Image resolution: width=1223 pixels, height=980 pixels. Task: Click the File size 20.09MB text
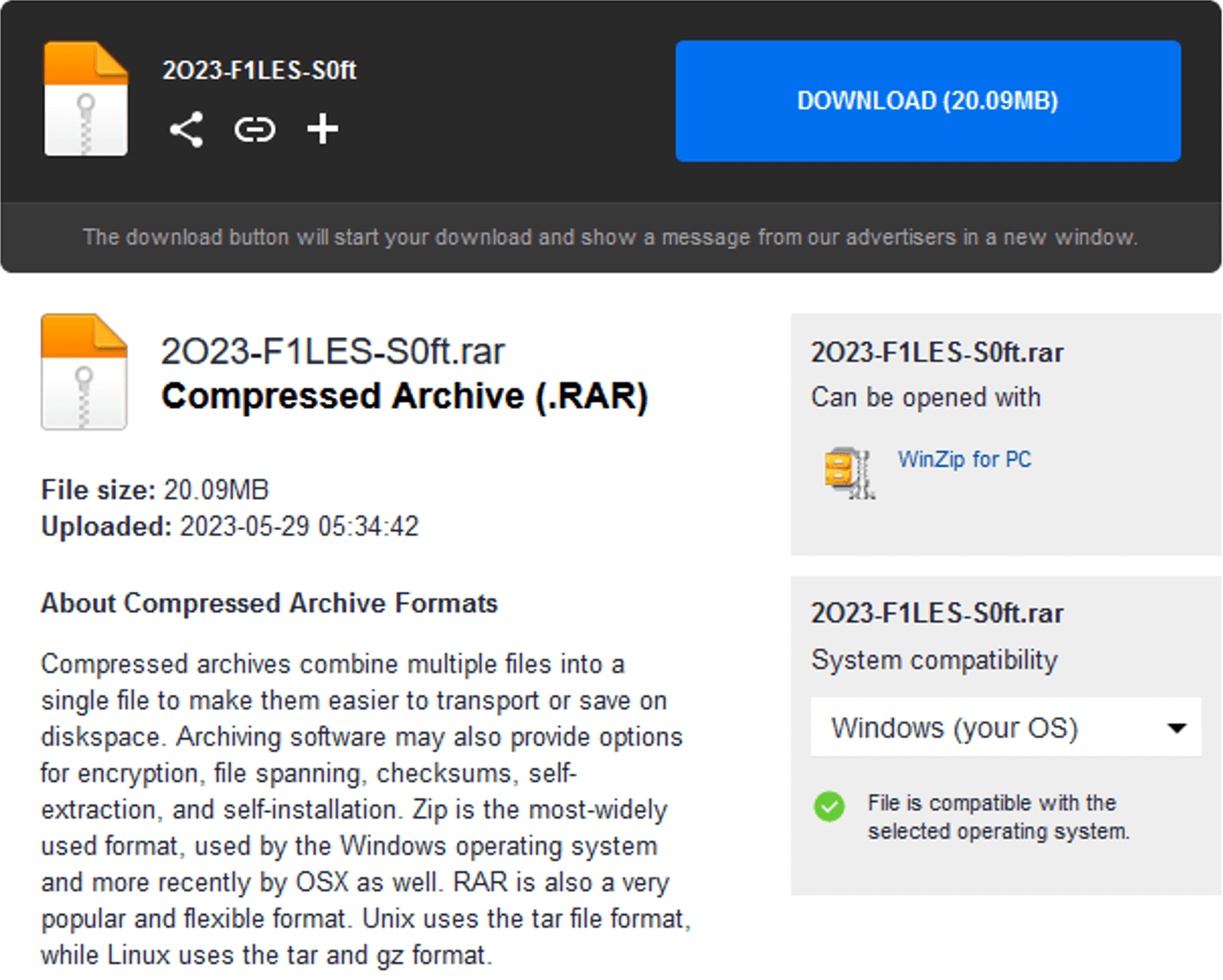(x=155, y=490)
